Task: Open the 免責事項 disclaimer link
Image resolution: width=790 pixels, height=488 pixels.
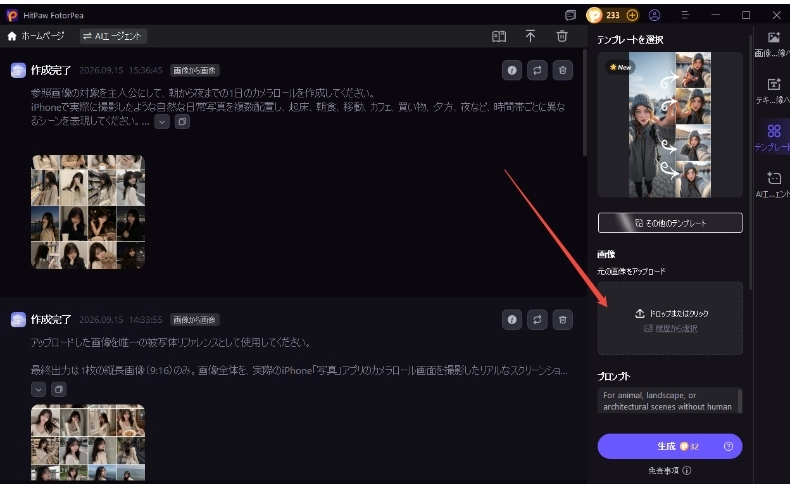Action: pos(664,471)
